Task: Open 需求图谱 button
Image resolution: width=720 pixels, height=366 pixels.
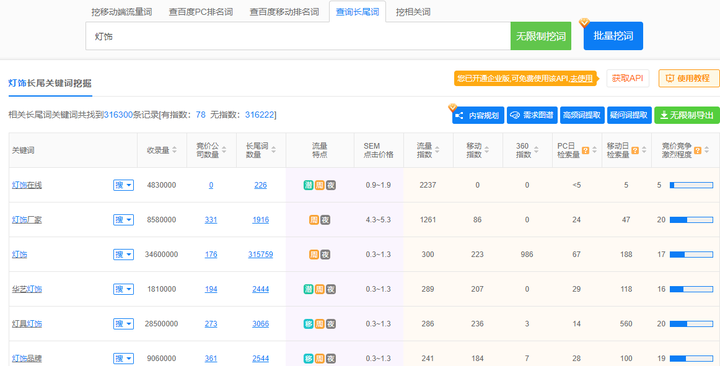Action: point(531,115)
